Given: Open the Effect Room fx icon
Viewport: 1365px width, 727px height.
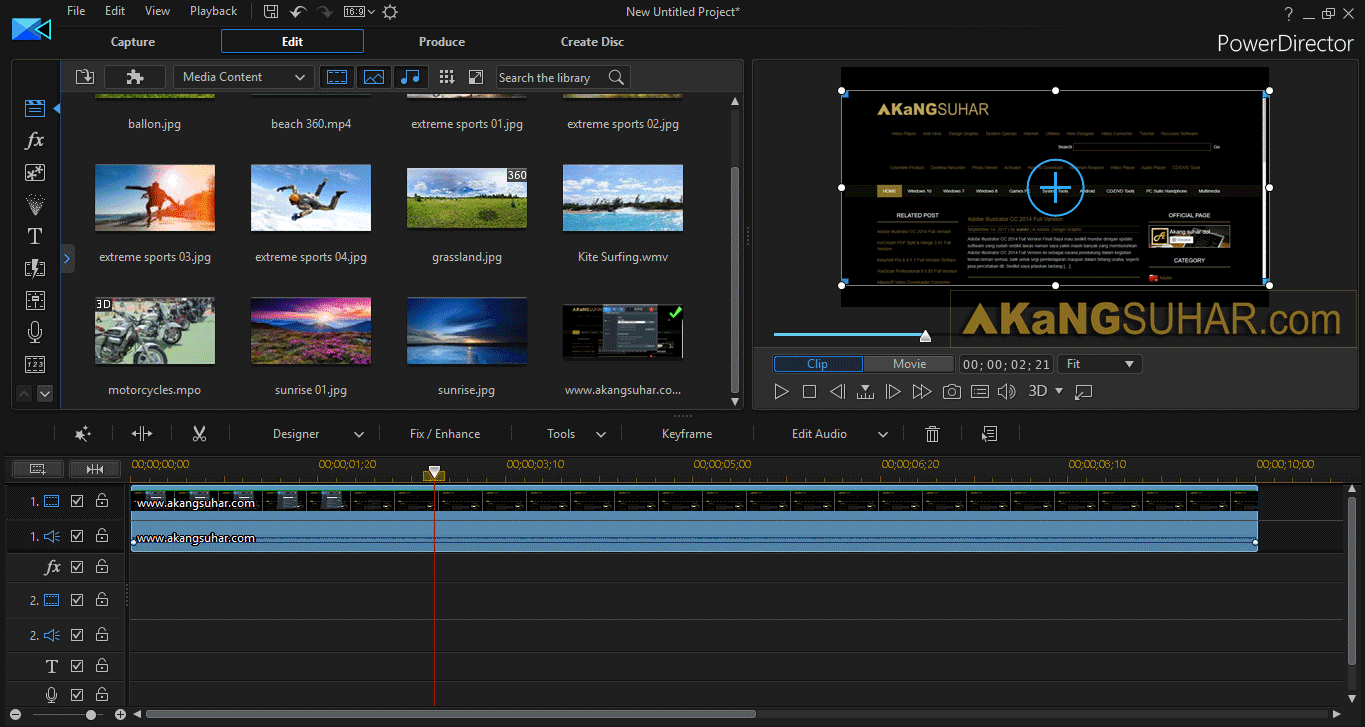Looking at the screenshot, I should click(x=35, y=140).
